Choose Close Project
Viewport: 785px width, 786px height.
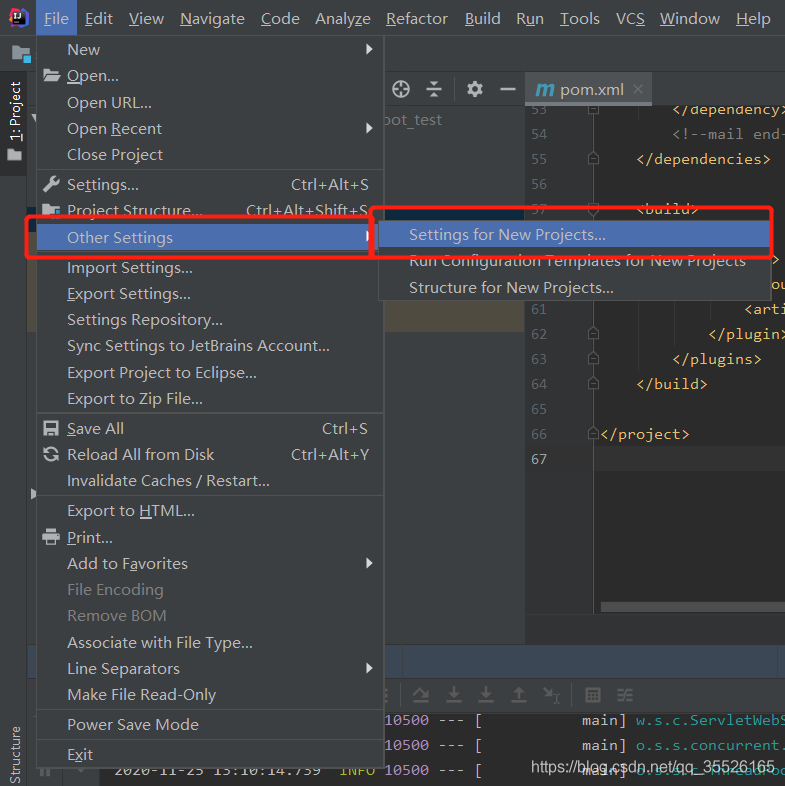(210, 155)
